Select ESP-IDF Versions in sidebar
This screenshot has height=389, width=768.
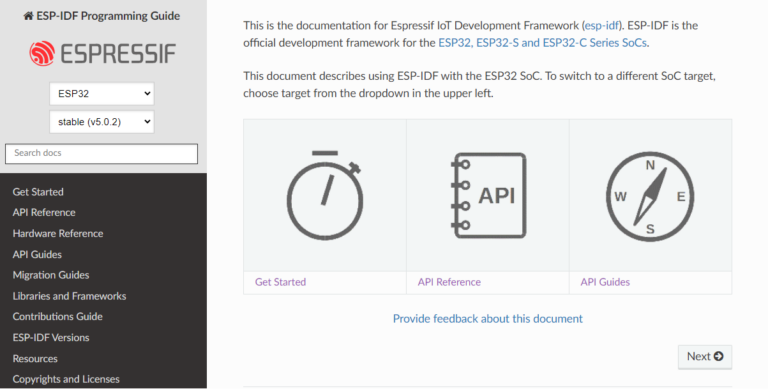tap(51, 338)
